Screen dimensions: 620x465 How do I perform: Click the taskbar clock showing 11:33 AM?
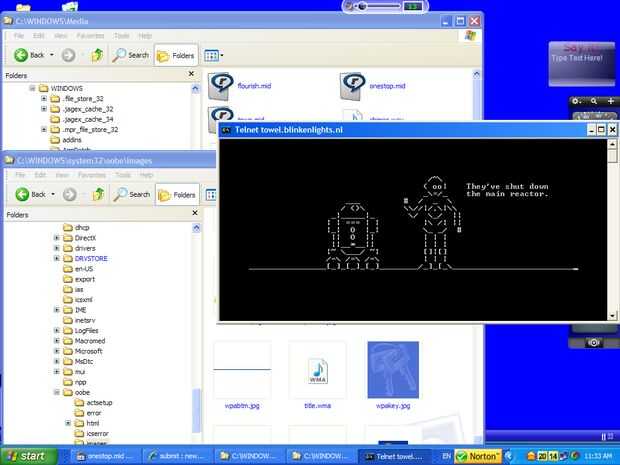(x=598, y=456)
